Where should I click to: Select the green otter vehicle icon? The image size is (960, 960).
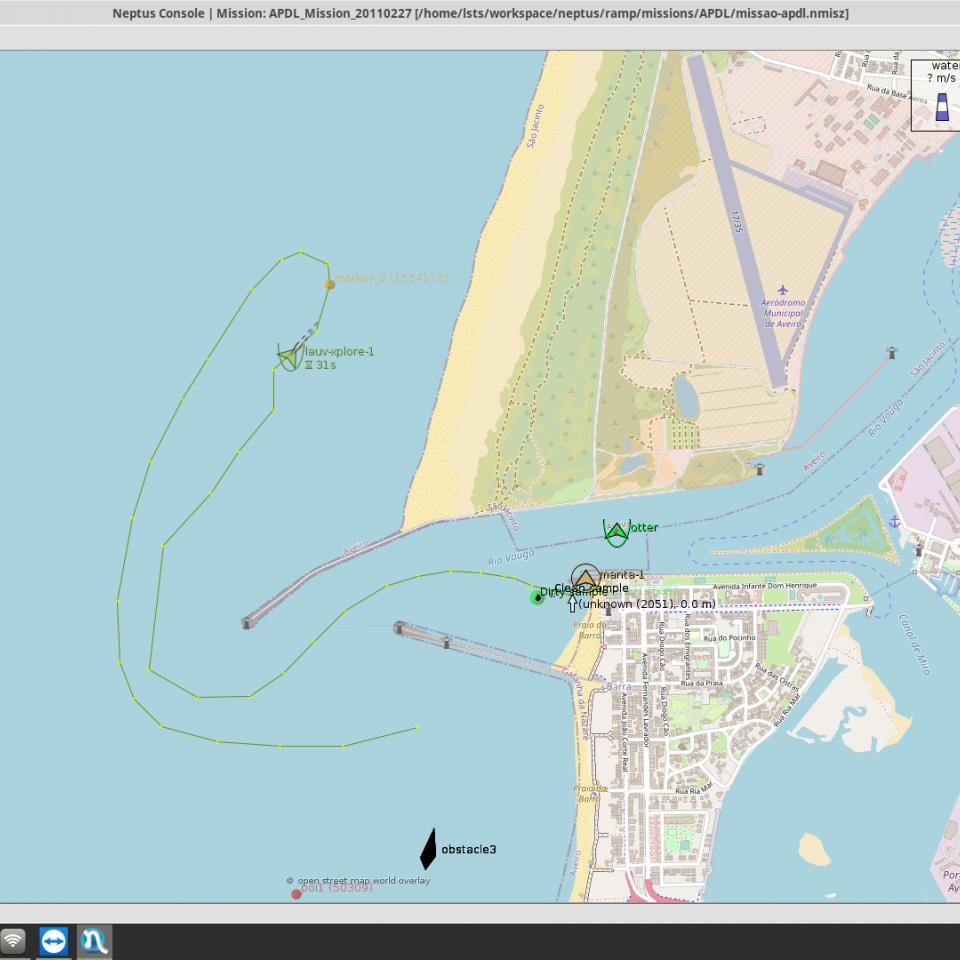point(617,532)
